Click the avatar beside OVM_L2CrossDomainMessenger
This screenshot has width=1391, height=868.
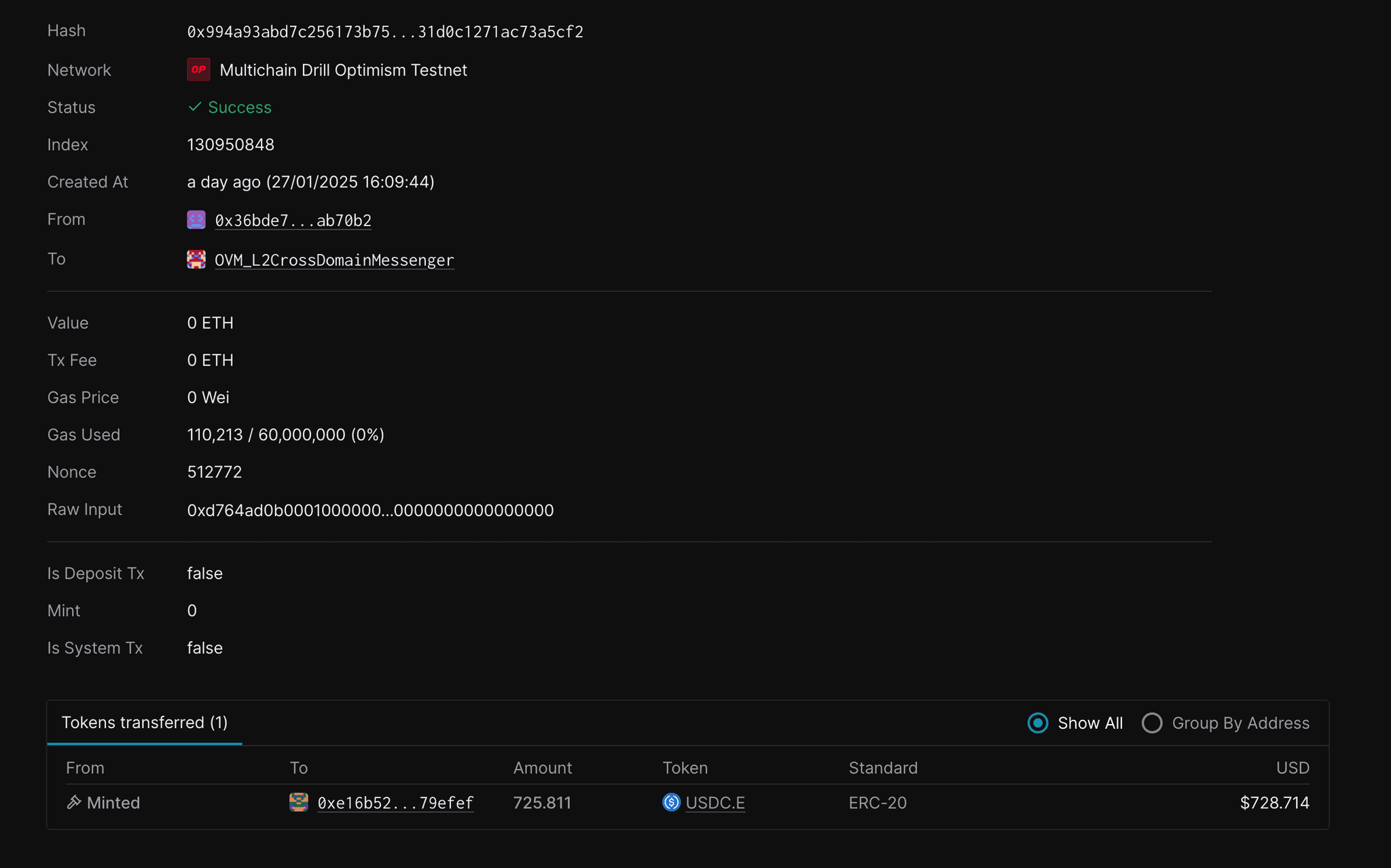point(196,259)
